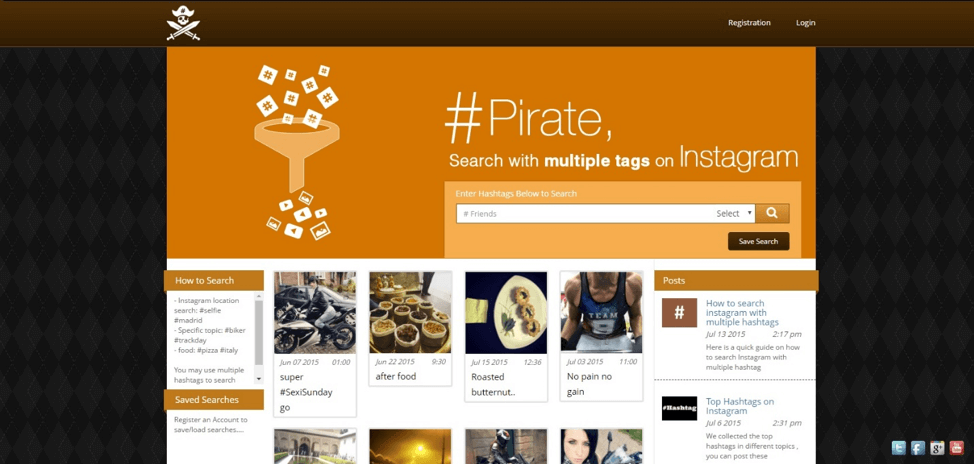Click 'Enter Hashtags Below to Search' label

[x=516, y=194]
